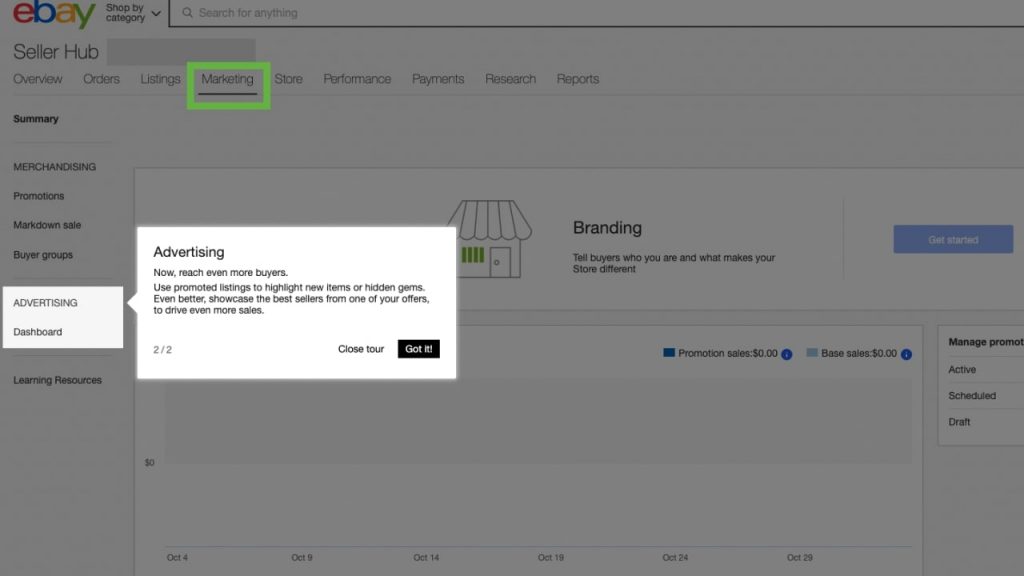Select Promotions under Merchandising
The height and width of the screenshot is (576, 1024).
[x=41, y=196]
